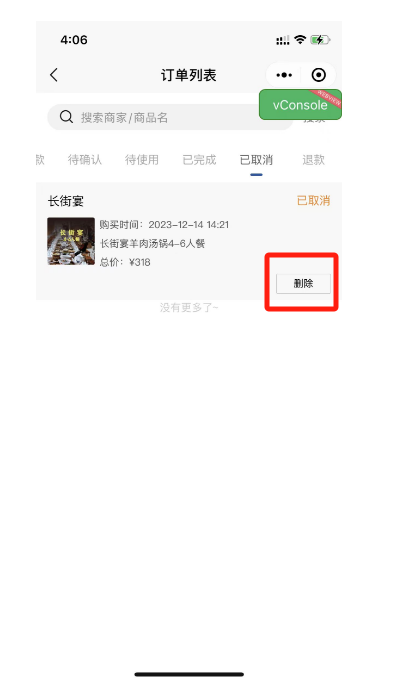Click the magnifier search icon
Image resolution: width=406 pixels, height=685 pixels.
click(x=66, y=117)
